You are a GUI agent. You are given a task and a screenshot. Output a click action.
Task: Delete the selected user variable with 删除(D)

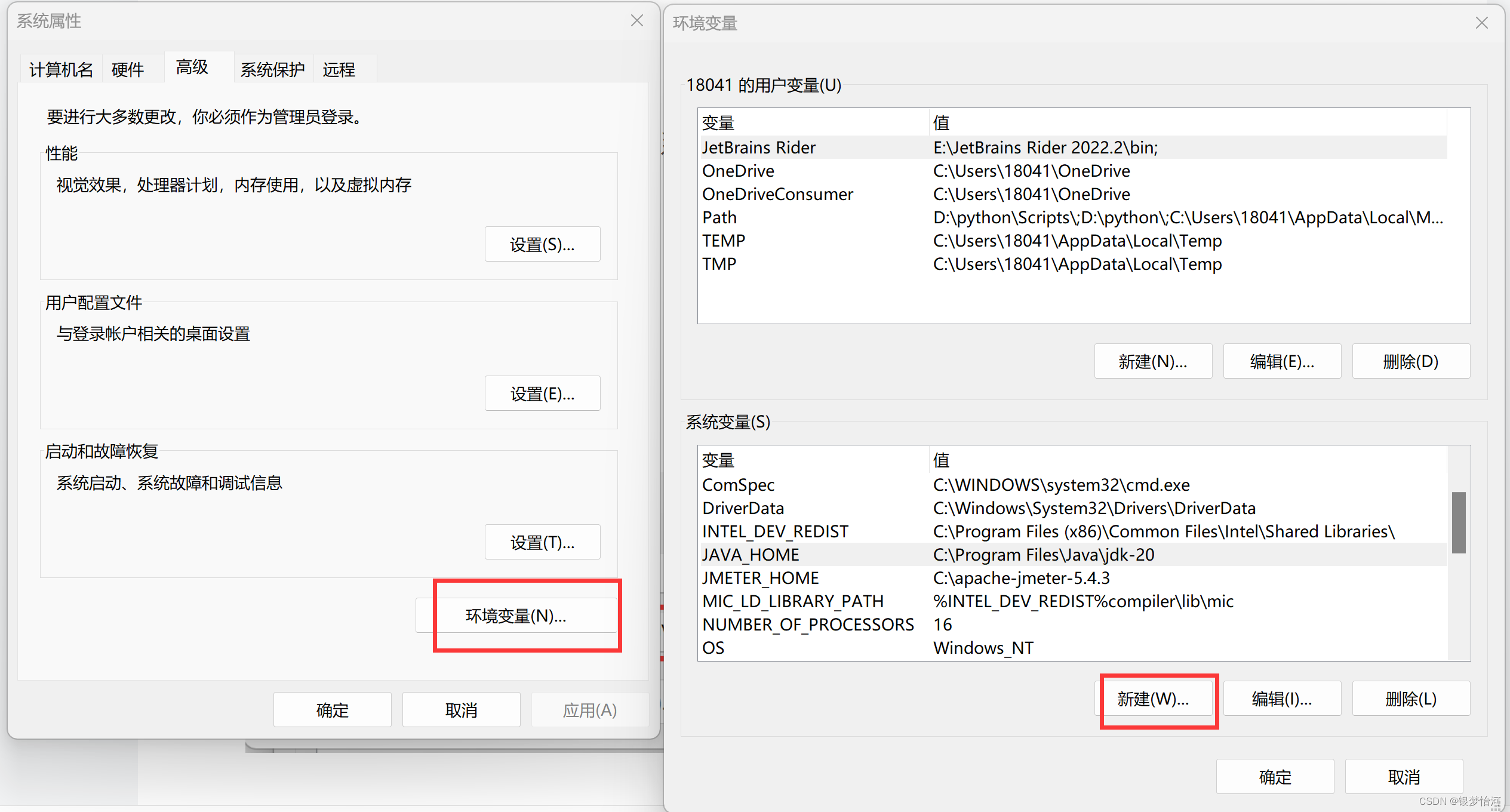point(1410,361)
